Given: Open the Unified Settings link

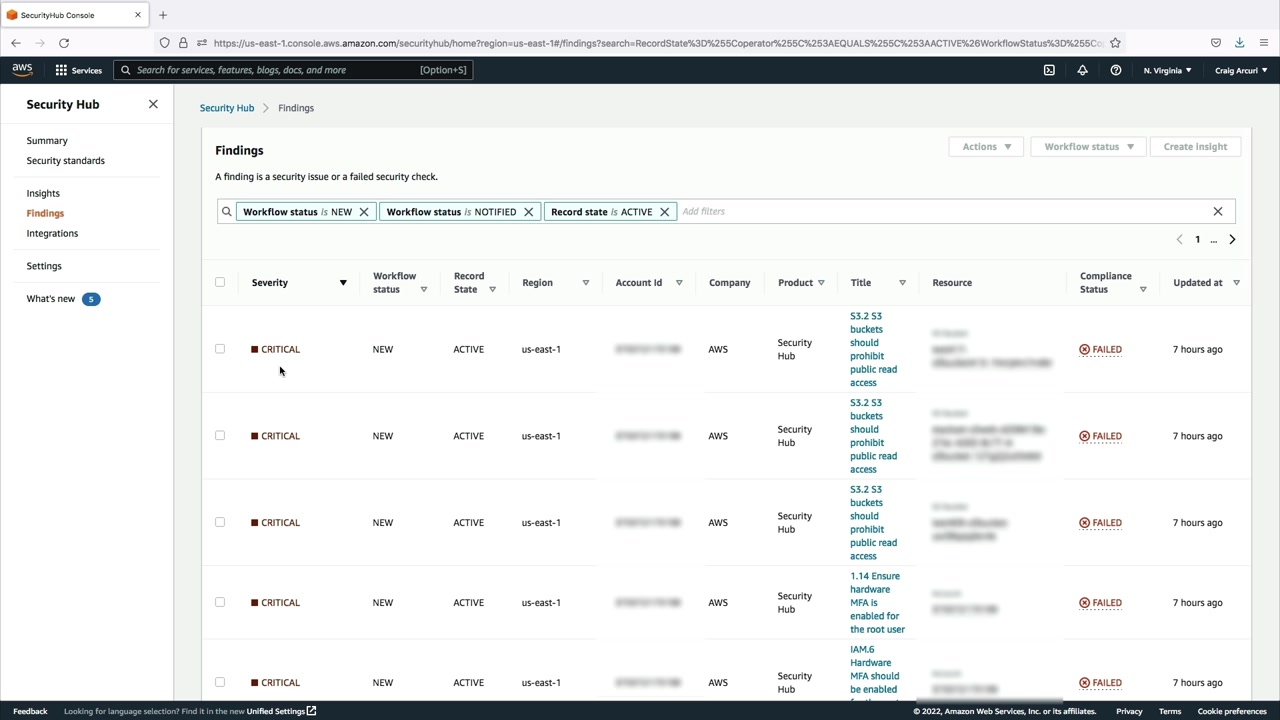Looking at the screenshot, I should (282, 712).
